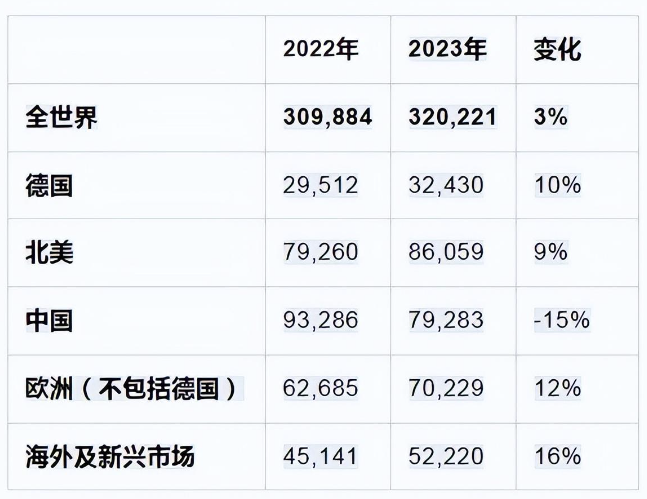Click the 10% Germany change cell
This screenshot has width=647, height=499.
point(557,185)
